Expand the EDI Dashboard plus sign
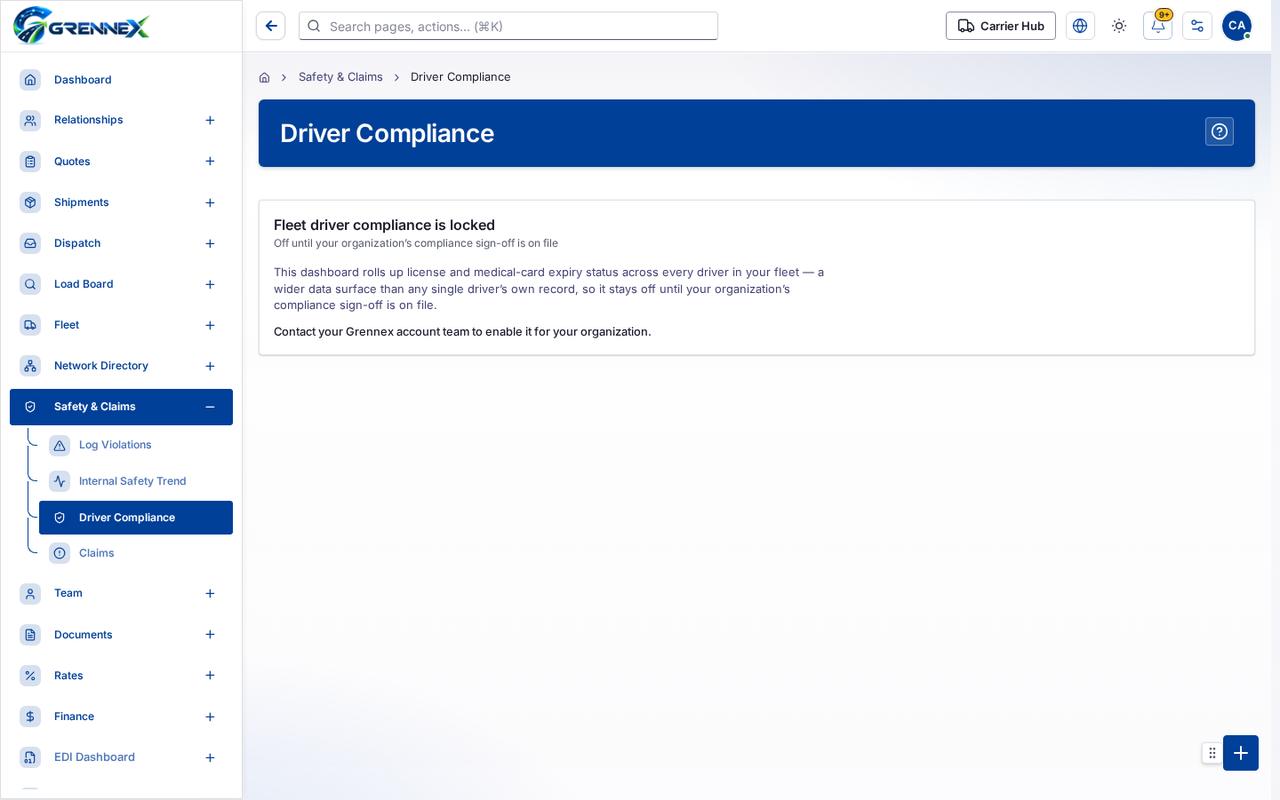Screen dimensions: 1280x800 210,758
